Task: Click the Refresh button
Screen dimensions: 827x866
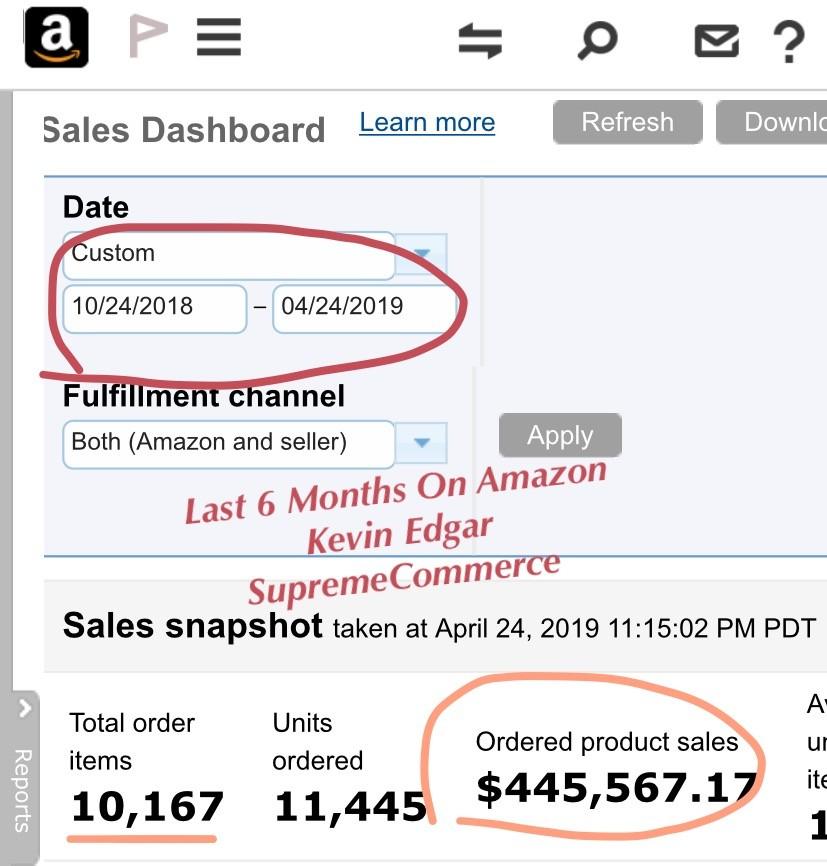Action: point(627,123)
